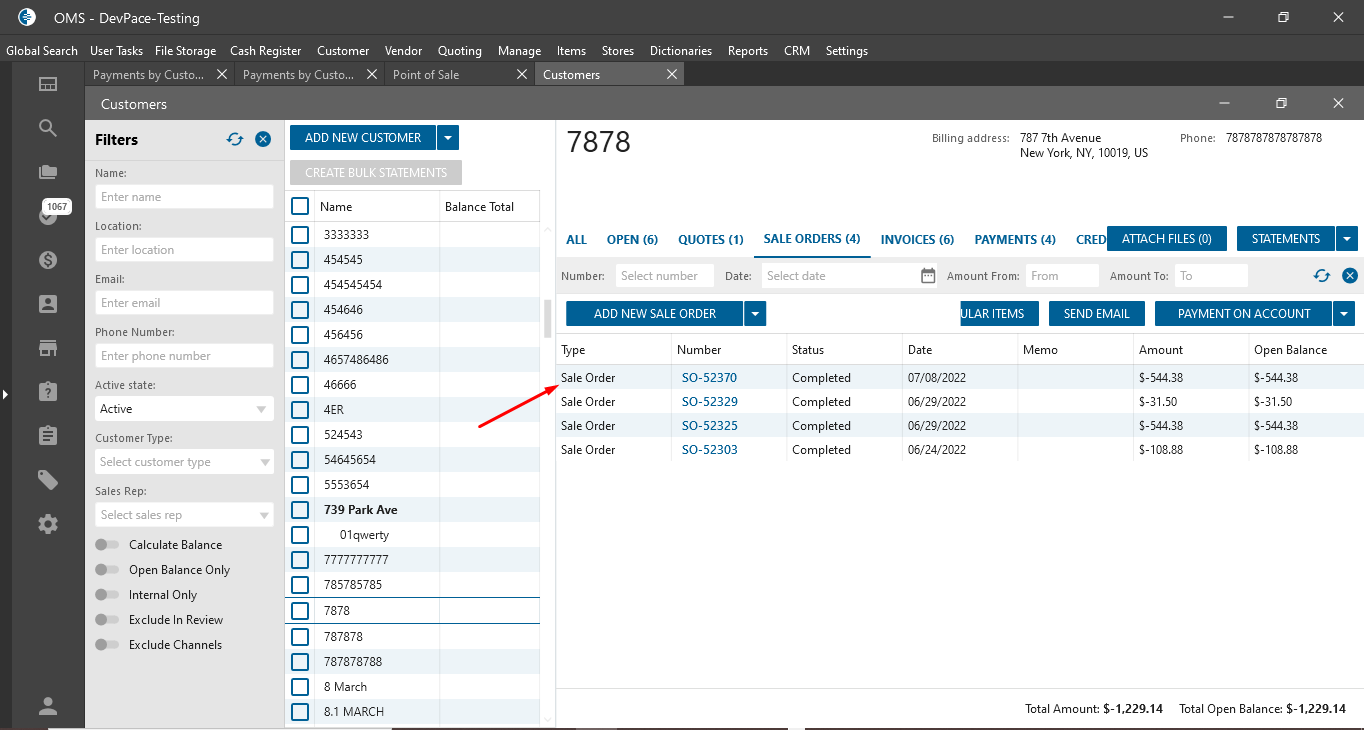Tick the checkbox for customer 3333333
Viewport: 1364px width, 730px height.
click(x=300, y=235)
